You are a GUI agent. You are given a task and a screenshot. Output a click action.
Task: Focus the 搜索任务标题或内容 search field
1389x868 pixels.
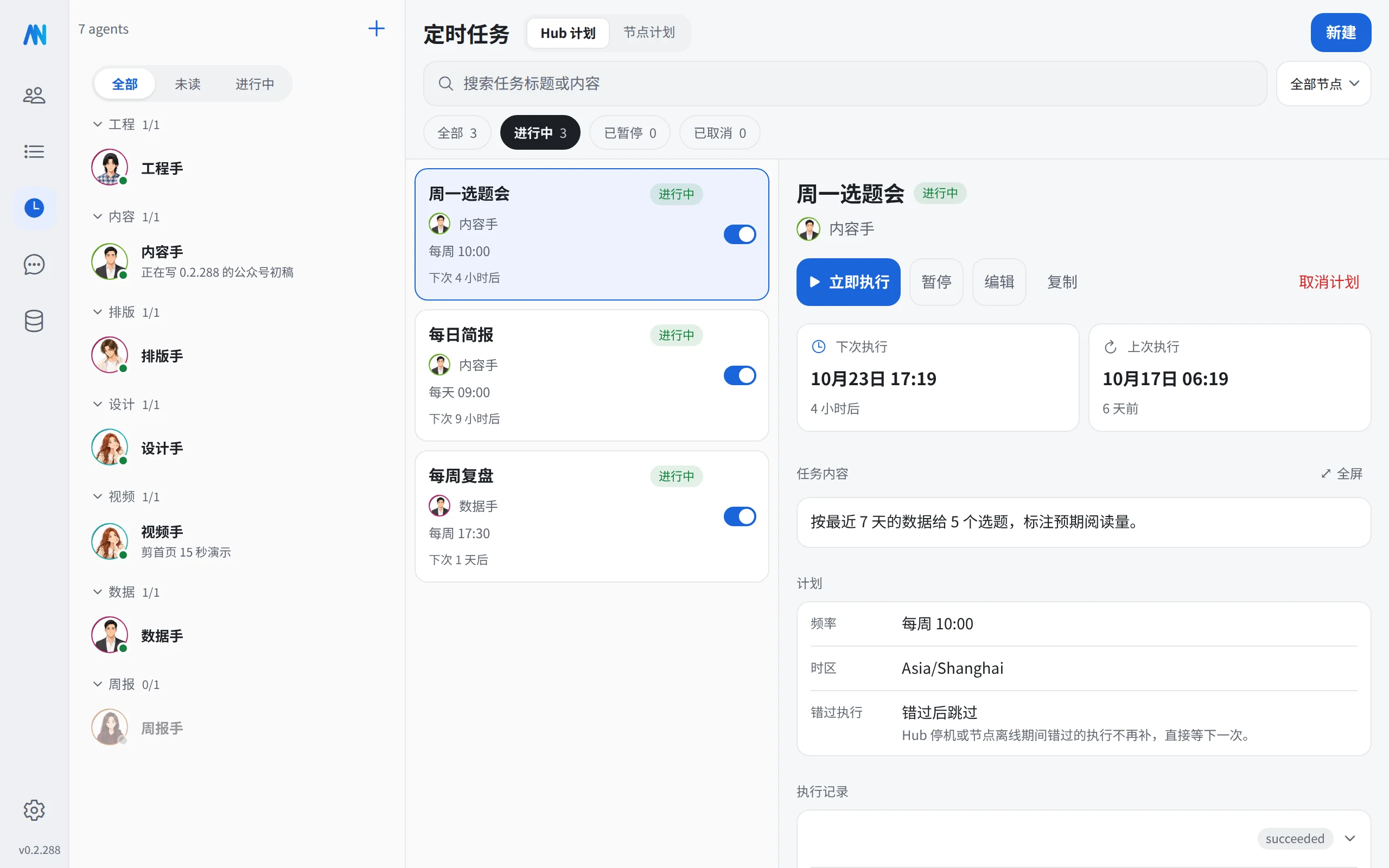coord(845,84)
